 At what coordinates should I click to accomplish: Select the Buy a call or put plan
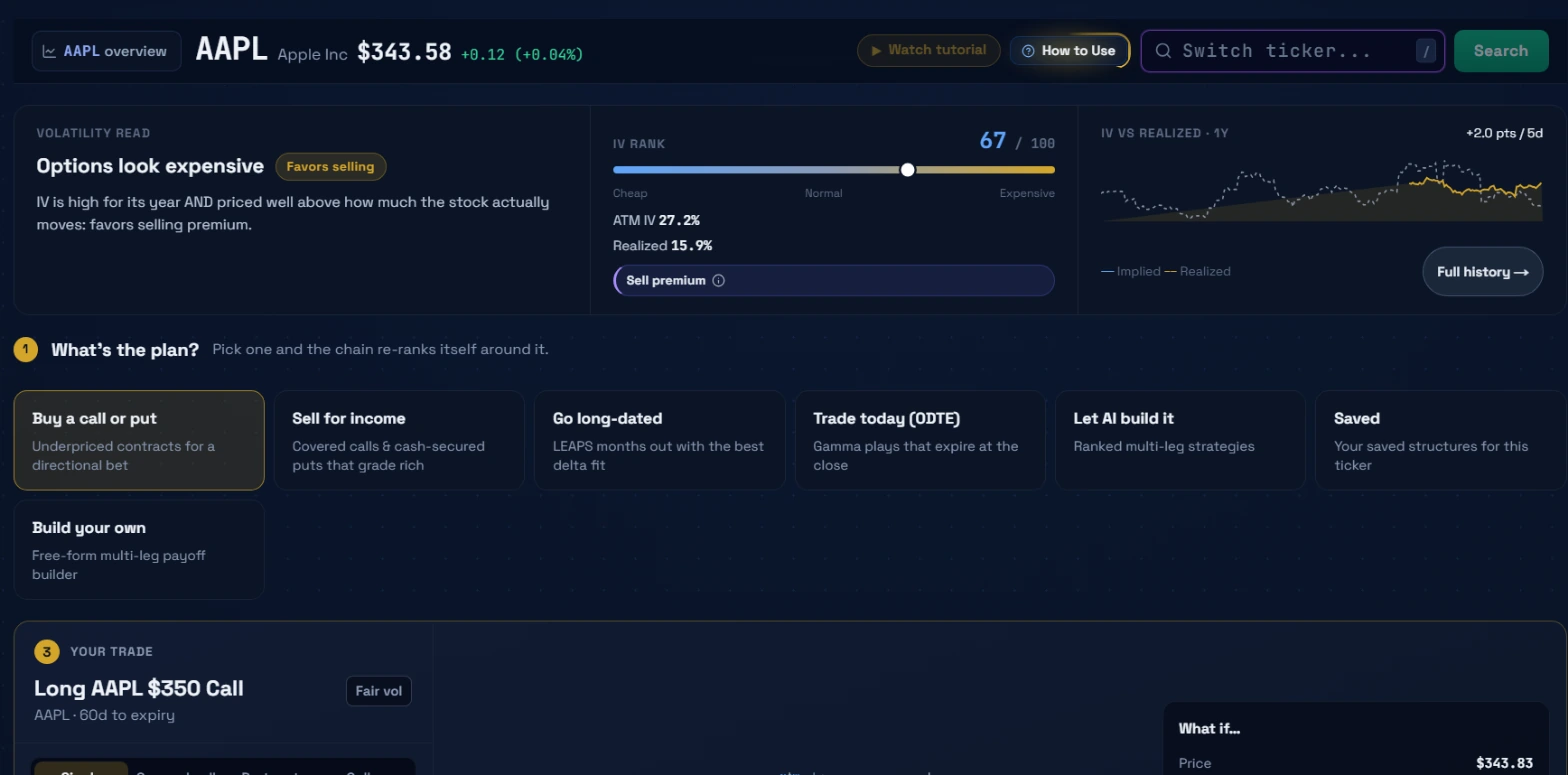point(139,440)
